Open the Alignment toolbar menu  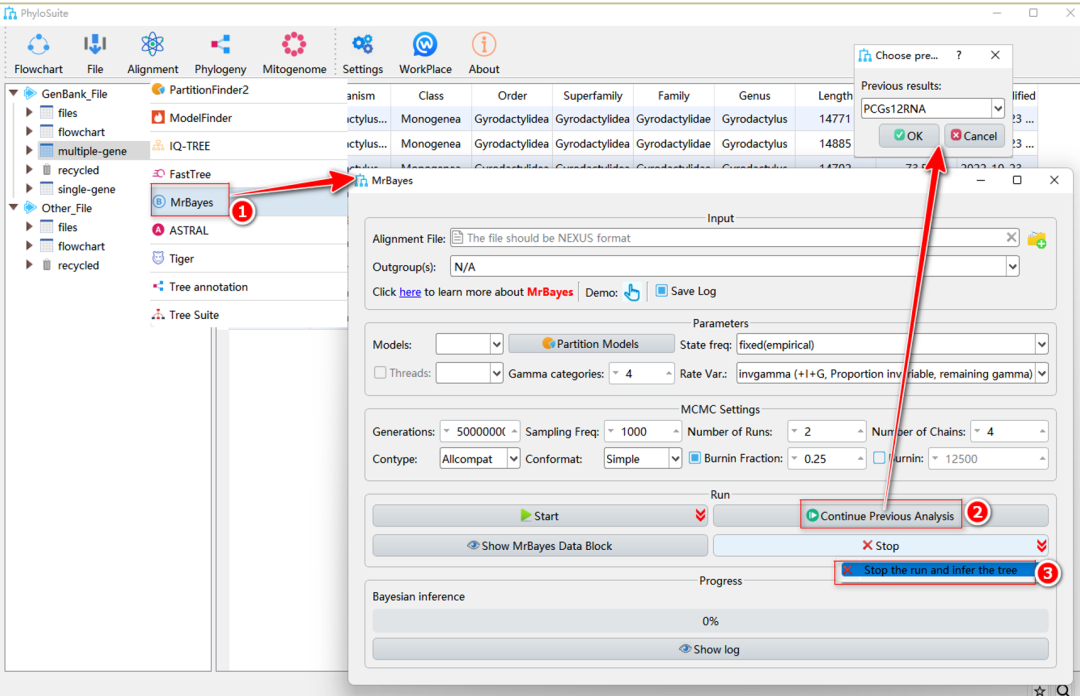click(152, 54)
